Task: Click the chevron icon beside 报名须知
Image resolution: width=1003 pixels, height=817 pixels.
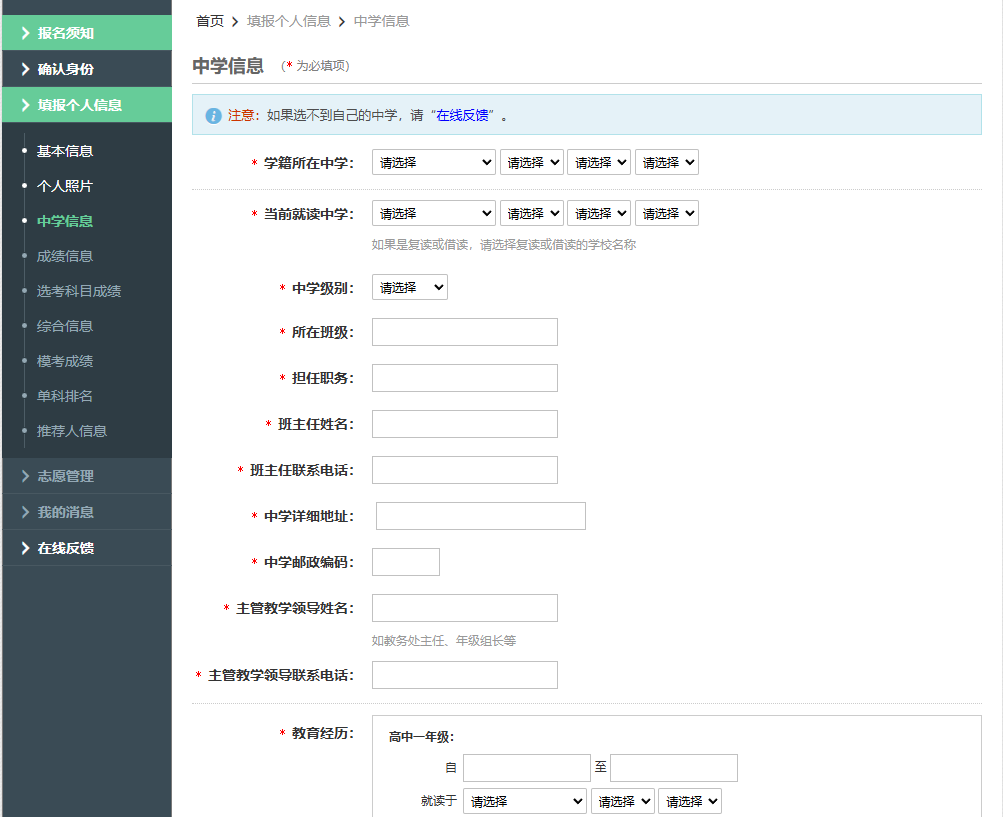Action: pos(25,33)
